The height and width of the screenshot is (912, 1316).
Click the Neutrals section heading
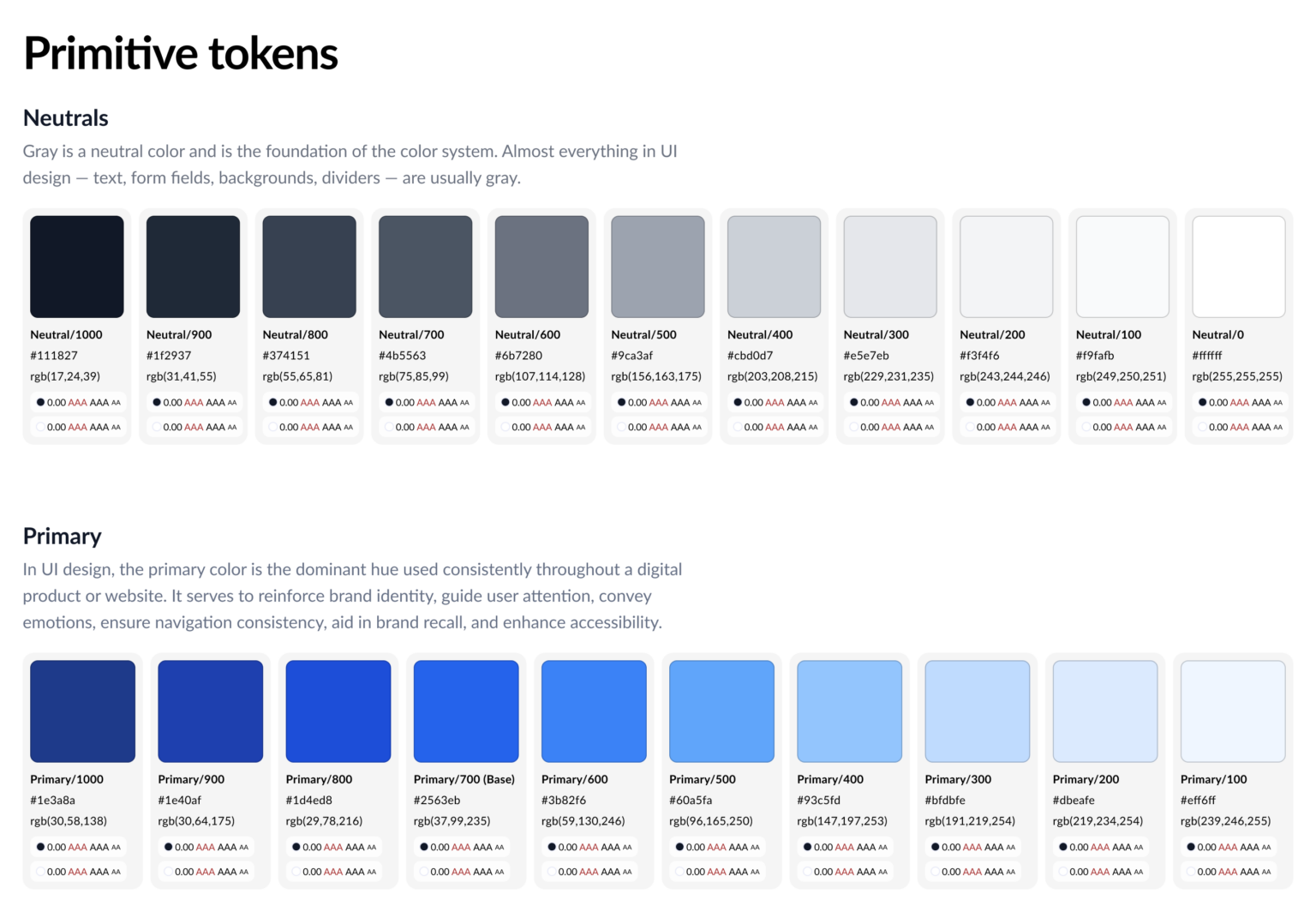66,118
